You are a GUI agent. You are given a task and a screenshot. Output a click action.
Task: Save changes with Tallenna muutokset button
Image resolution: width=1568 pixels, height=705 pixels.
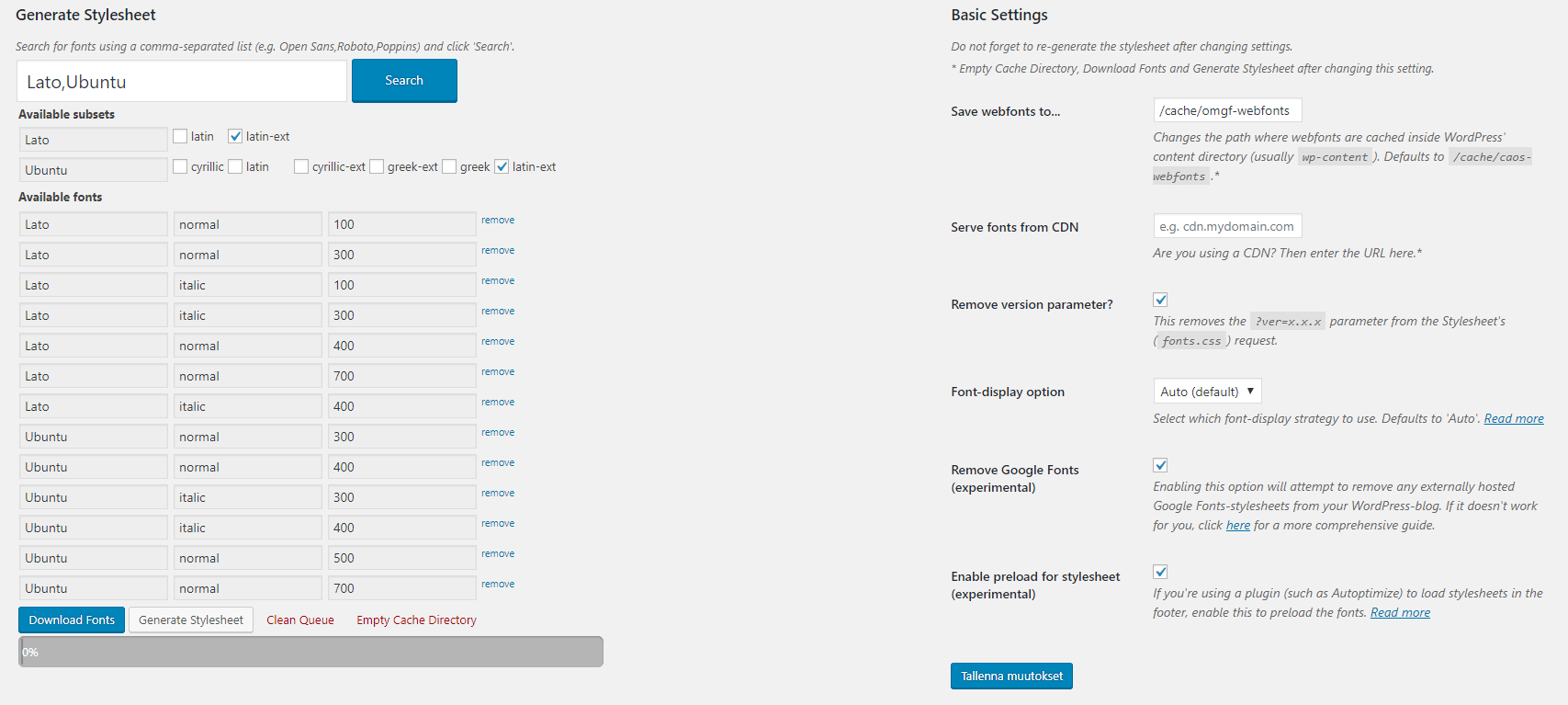1011,677
